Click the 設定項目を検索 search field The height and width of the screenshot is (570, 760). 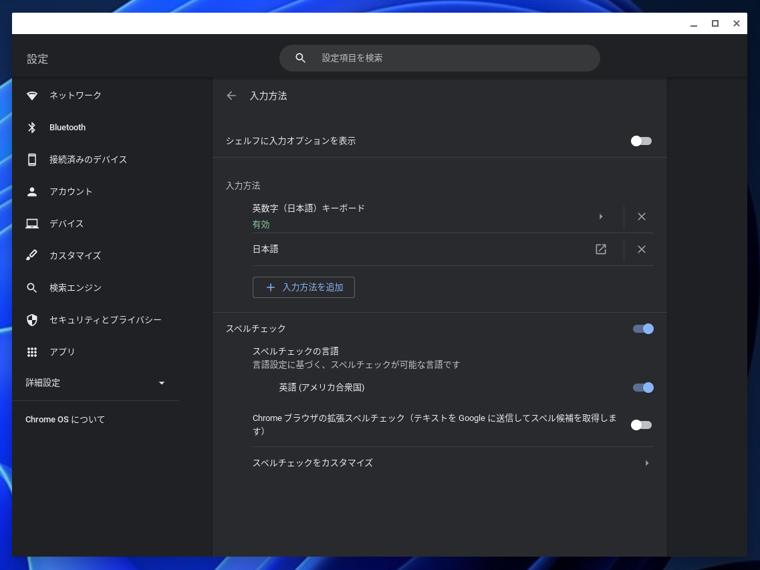pos(440,58)
